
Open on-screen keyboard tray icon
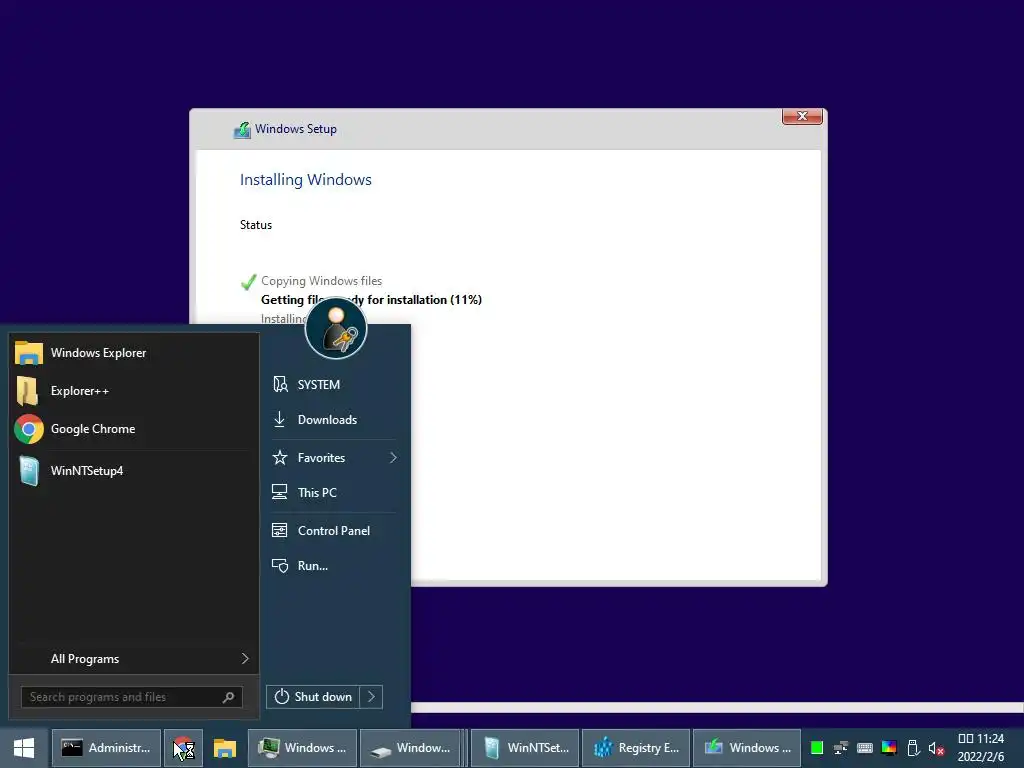[x=865, y=748]
